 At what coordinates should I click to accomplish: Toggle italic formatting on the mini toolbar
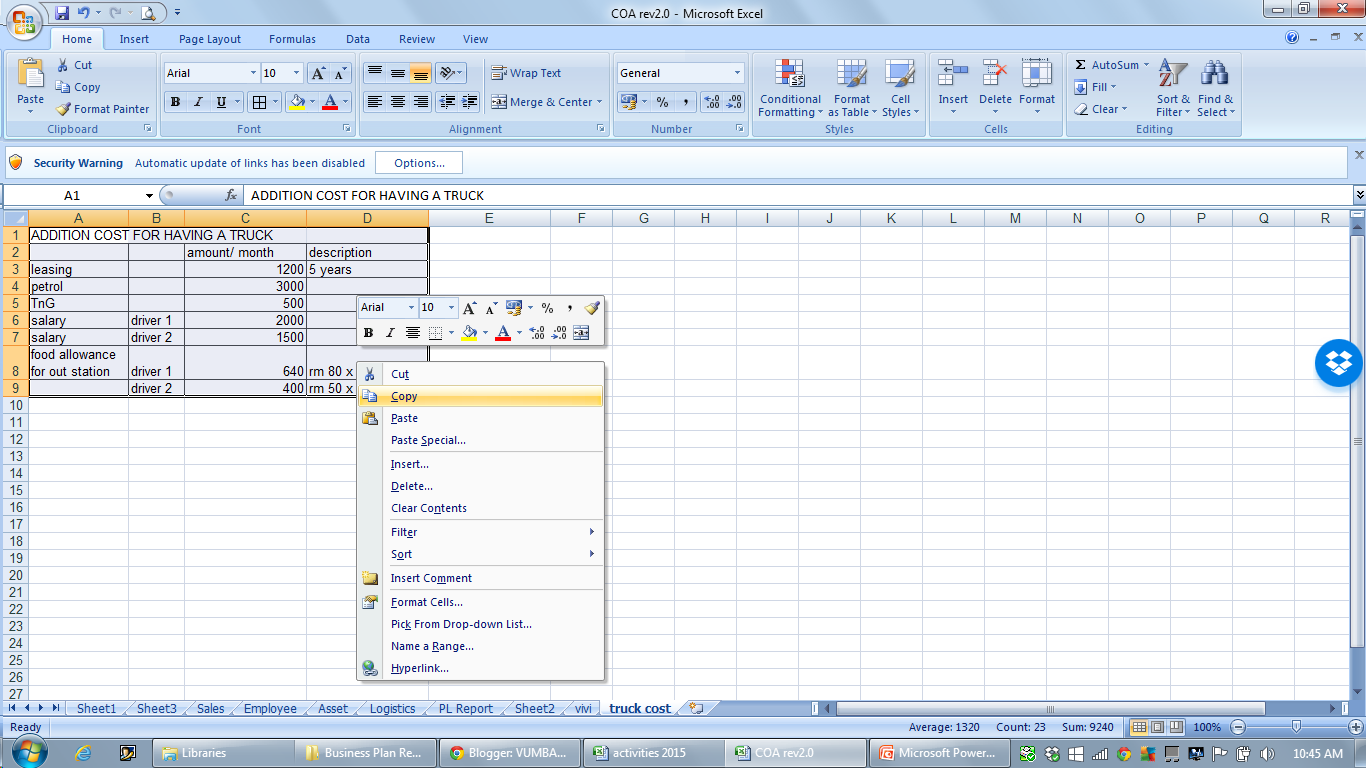390,333
